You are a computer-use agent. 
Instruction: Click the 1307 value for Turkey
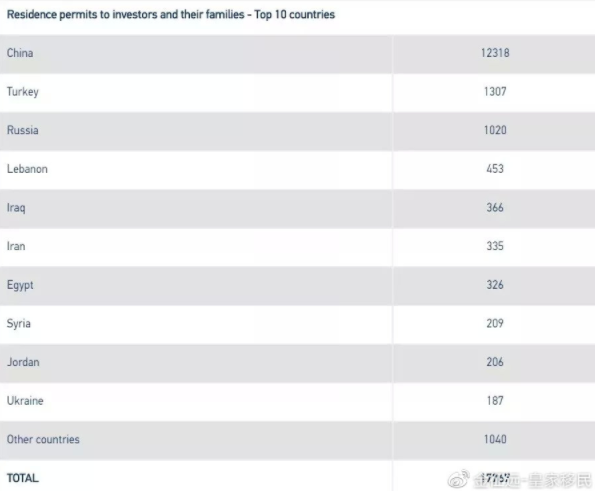tap(495, 91)
